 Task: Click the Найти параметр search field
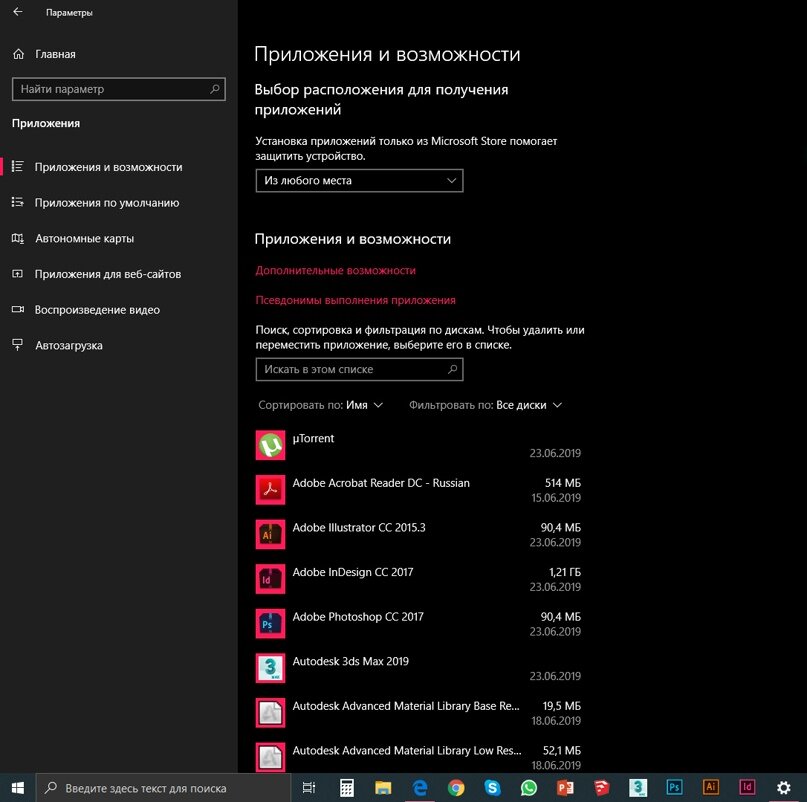click(118, 89)
